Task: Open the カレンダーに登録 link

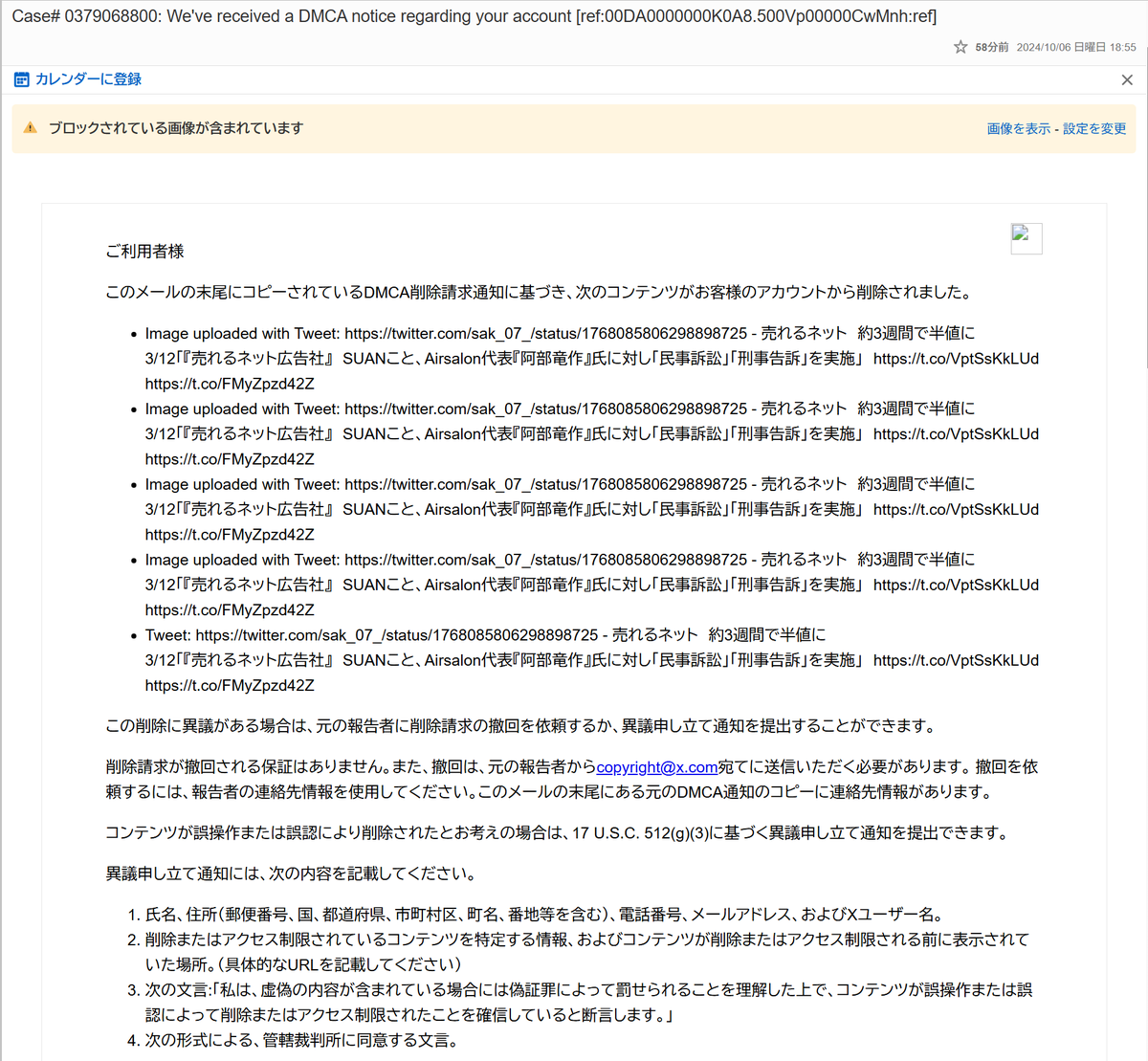Action: (88, 79)
